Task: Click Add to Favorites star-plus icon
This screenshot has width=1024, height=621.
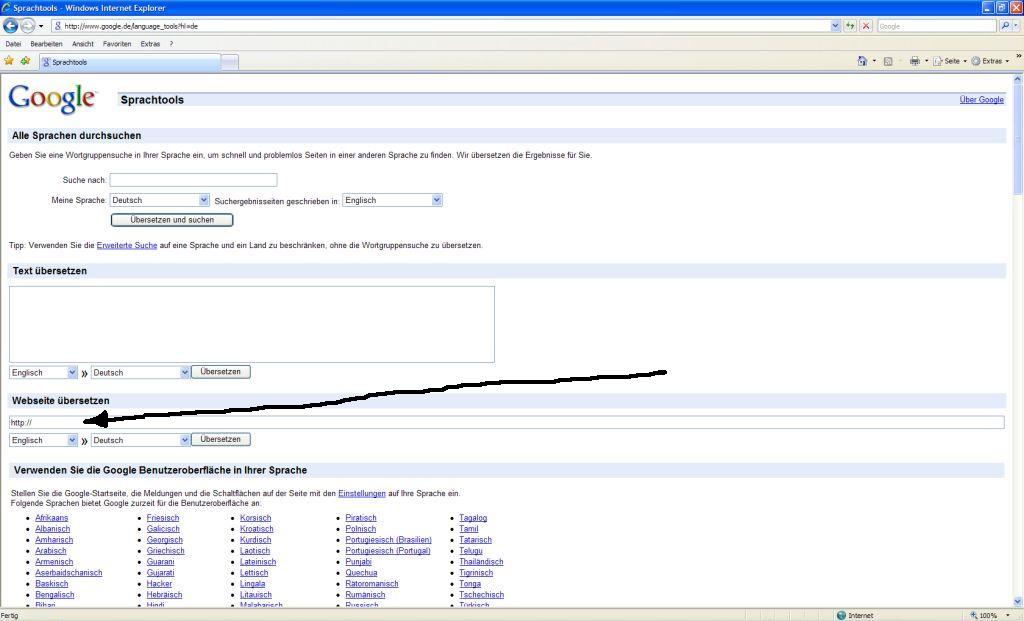Action: point(25,61)
